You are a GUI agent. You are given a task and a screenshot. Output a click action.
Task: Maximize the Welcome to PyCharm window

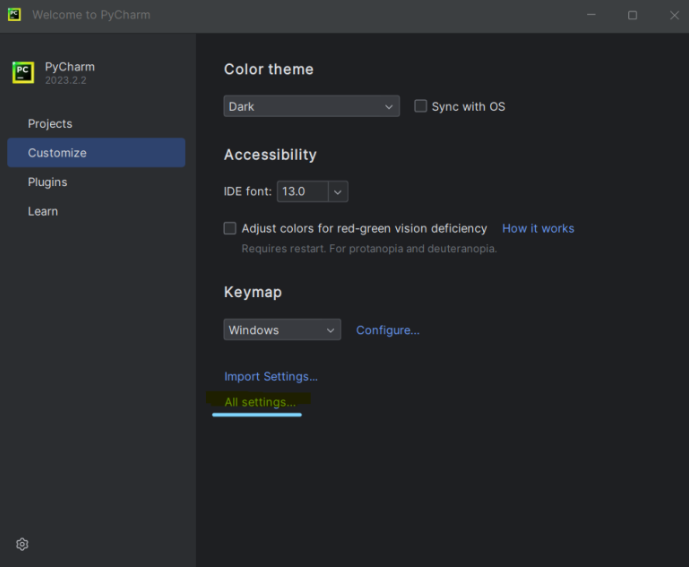(x=632, y=15)
